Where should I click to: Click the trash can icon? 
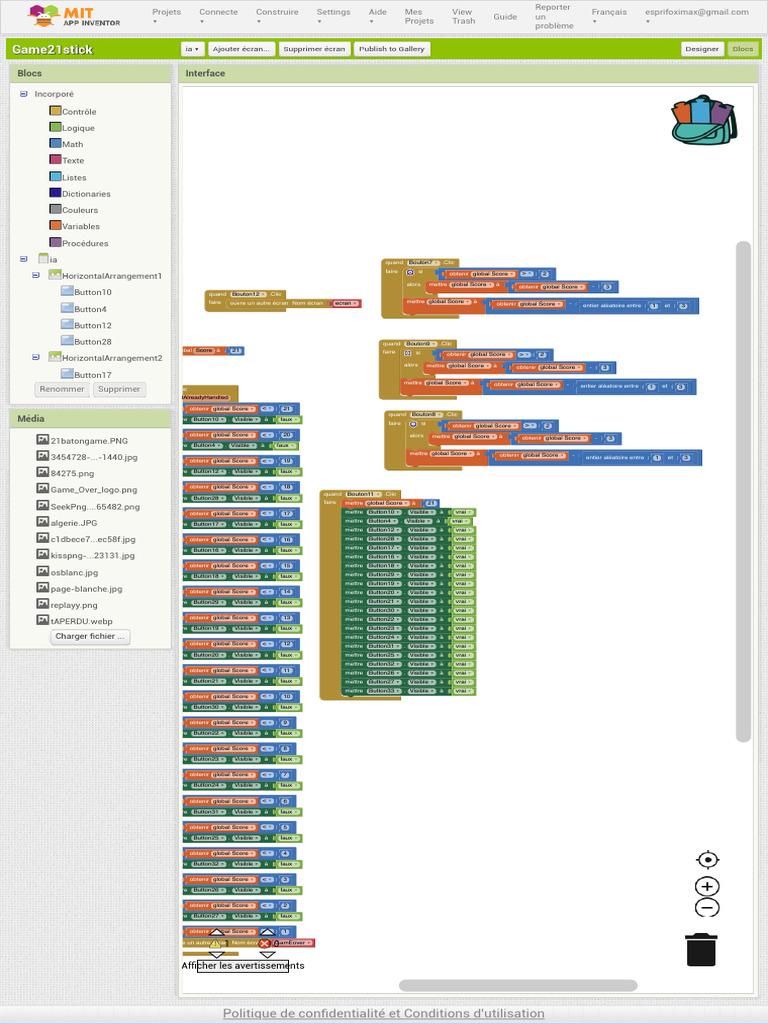pyautogui.click(x=701, y=949)
